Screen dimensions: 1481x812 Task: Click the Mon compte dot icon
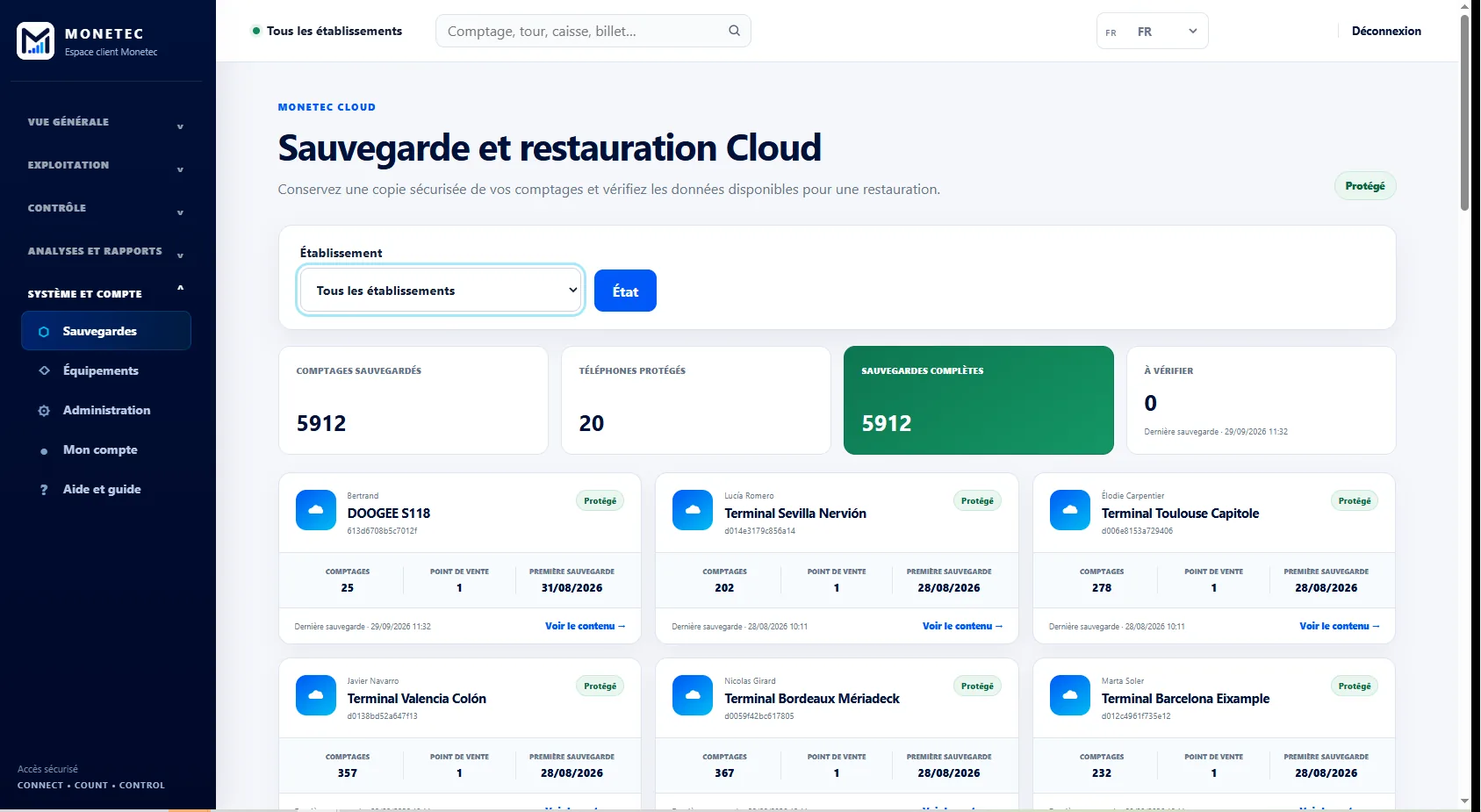(x=44, y=451)
